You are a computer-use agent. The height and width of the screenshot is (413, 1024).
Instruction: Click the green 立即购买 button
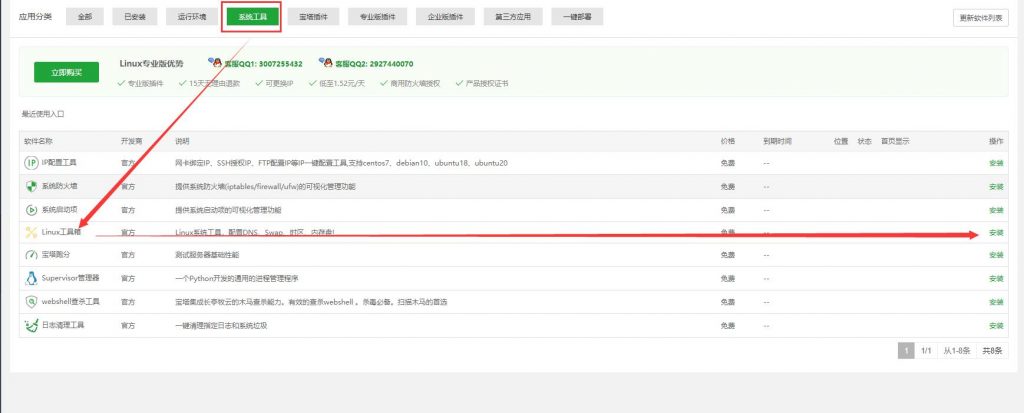[x=67, y=73]
